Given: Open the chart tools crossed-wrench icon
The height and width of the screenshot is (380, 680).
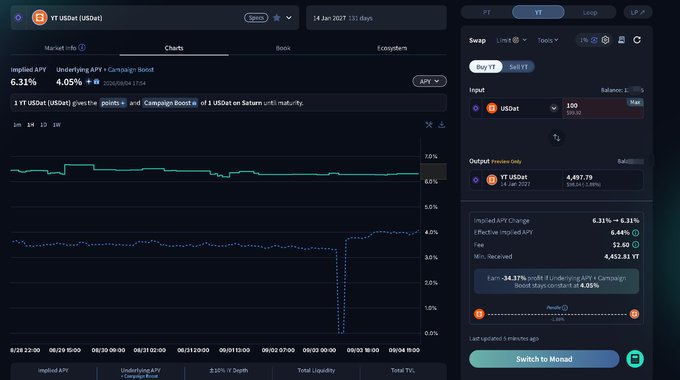Looking at the screenshot, I should 429,125.
